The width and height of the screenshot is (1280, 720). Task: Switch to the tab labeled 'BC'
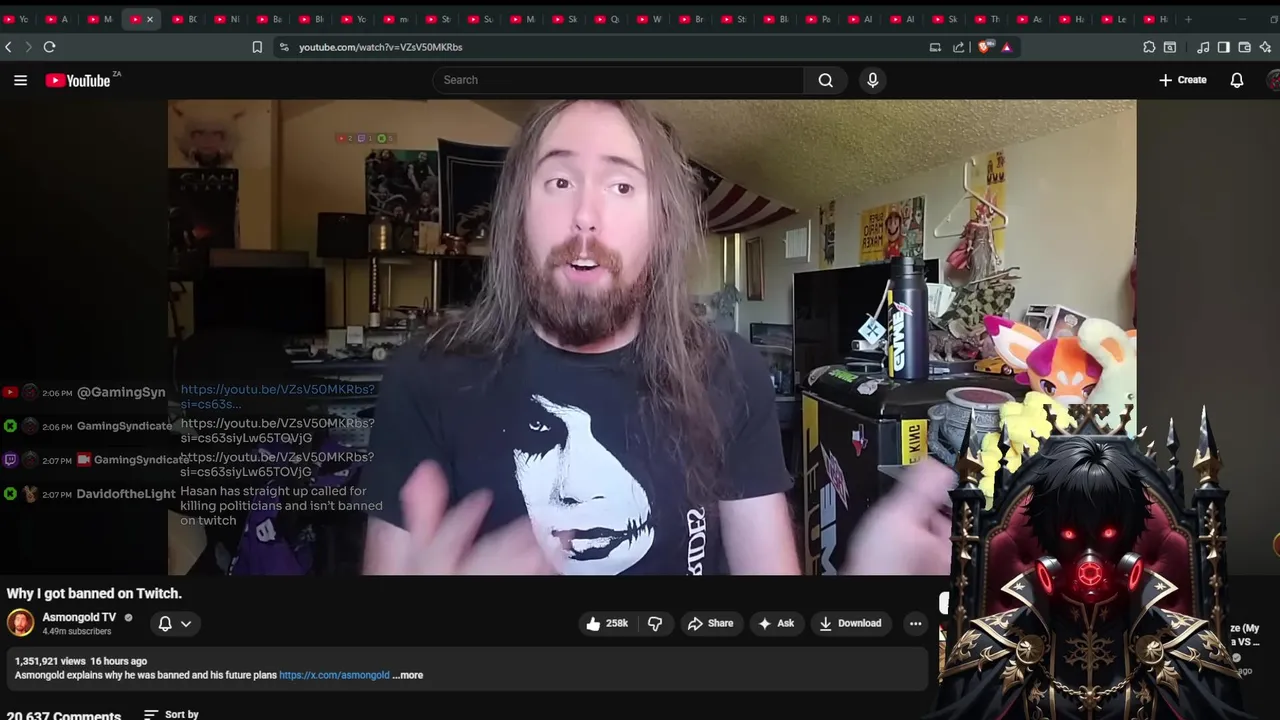pyautogui.click(x=184, y=19)
